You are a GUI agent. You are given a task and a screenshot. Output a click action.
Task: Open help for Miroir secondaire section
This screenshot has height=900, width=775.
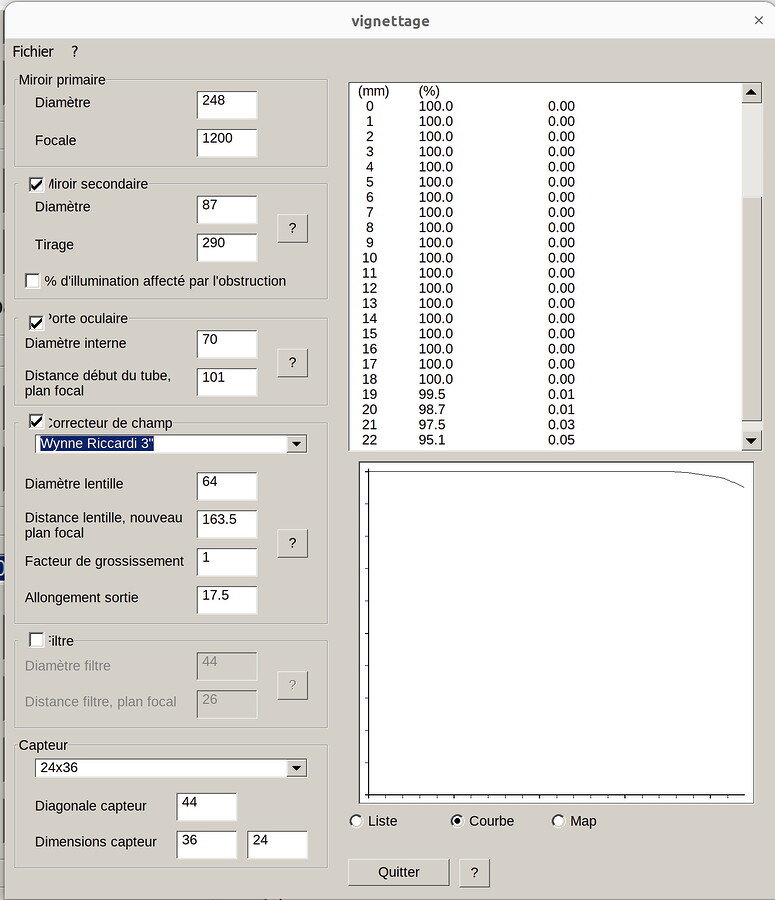(x=292, y=228)
